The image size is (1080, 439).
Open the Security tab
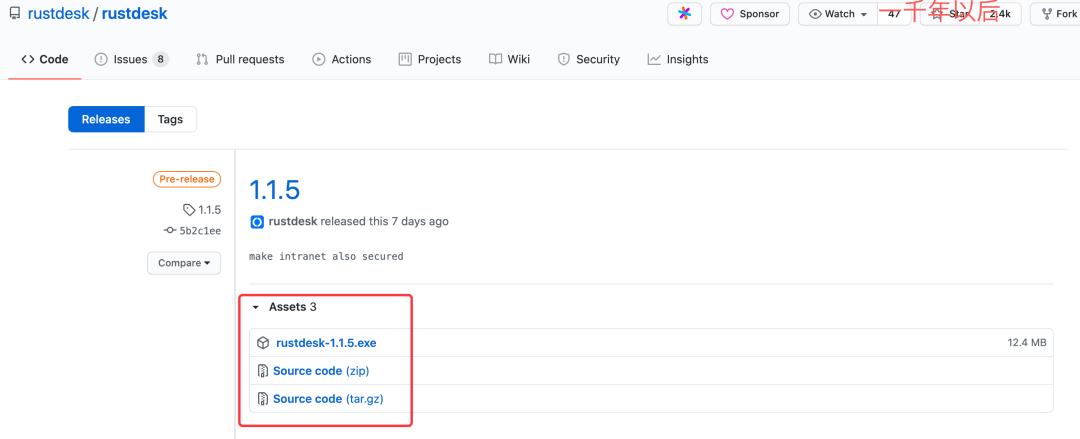(588, 59)
